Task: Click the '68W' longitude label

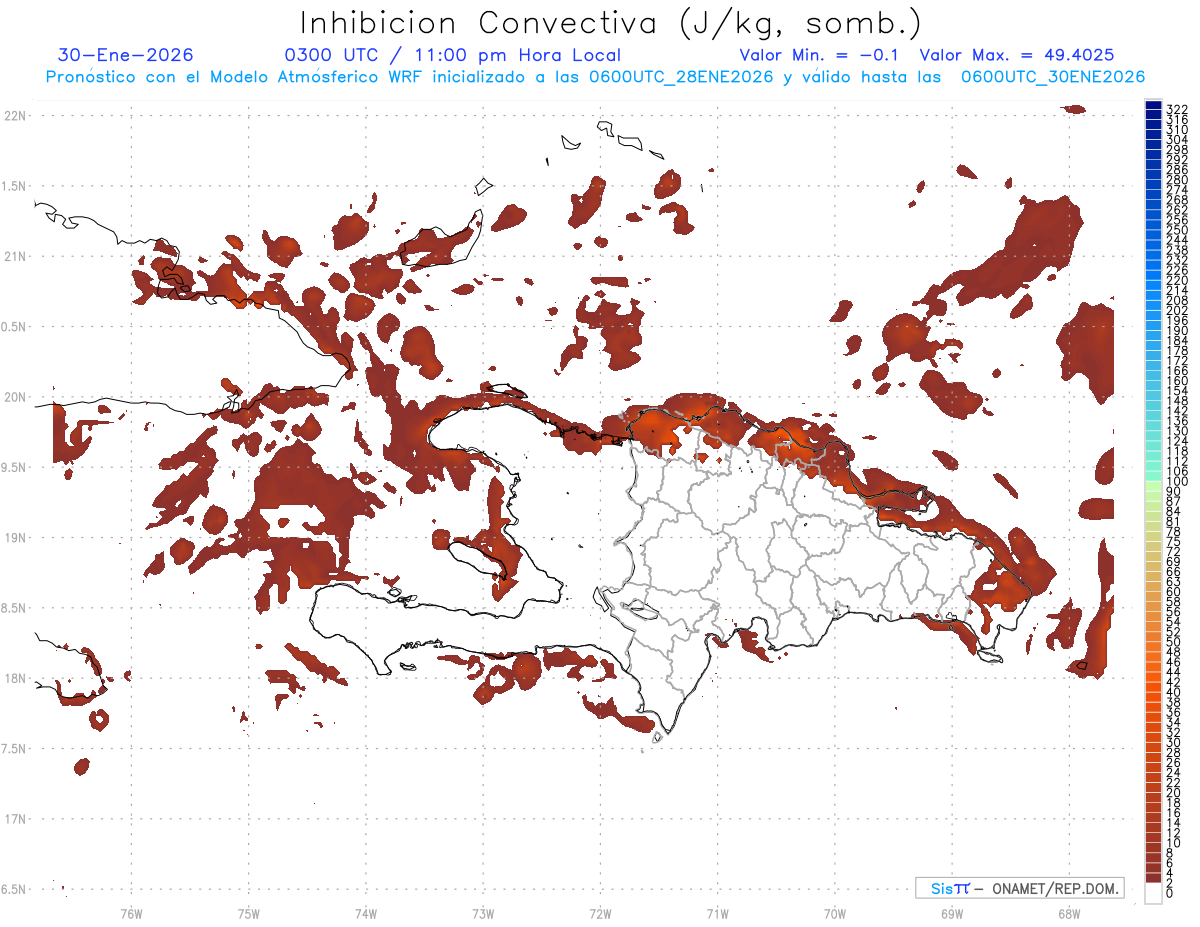Action: point(1069,913)
